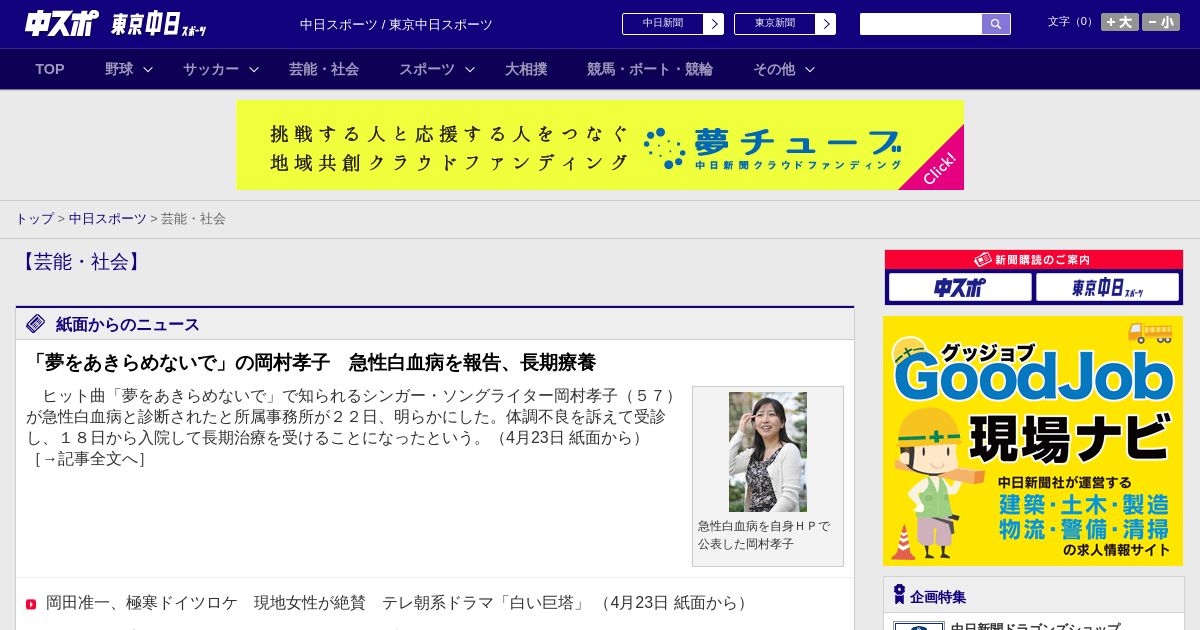Screen dimensions: 1200x630
Task: Expand the その他 dropdown chevron
Action: pyautogui.click(x=810, y=69)
